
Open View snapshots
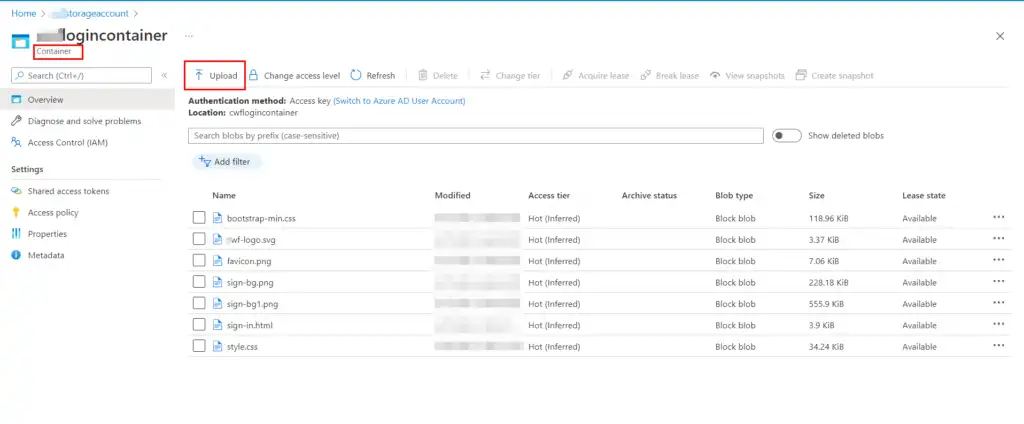[747, 76]
